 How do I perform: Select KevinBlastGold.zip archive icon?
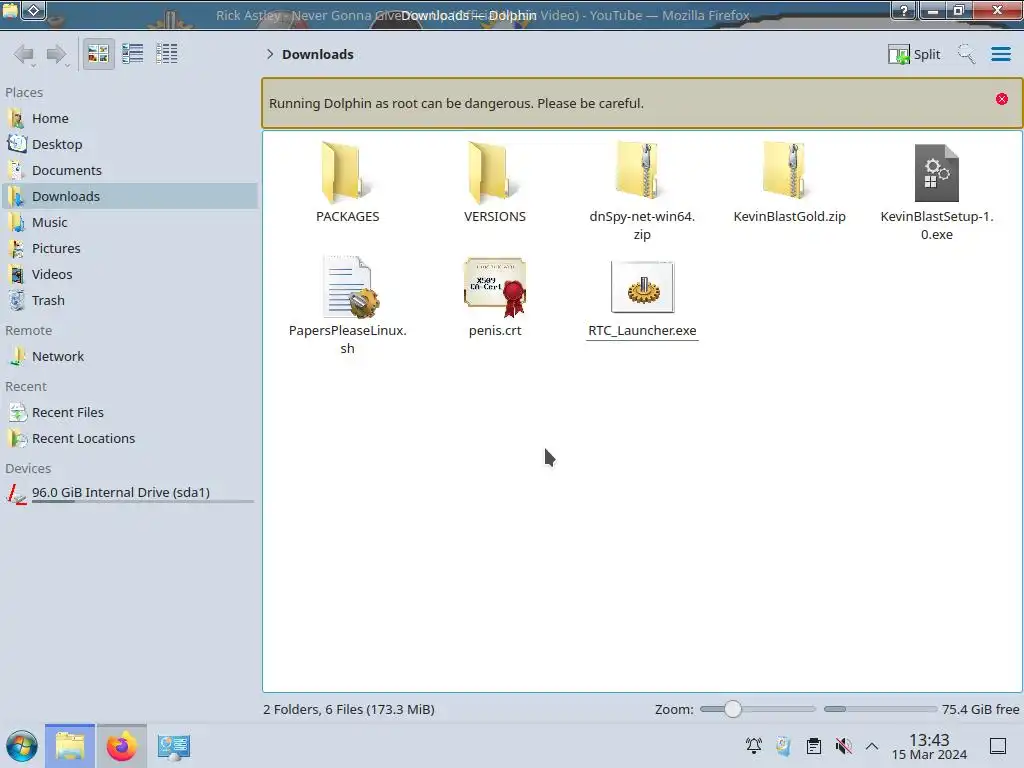click(x=789, y=171)
